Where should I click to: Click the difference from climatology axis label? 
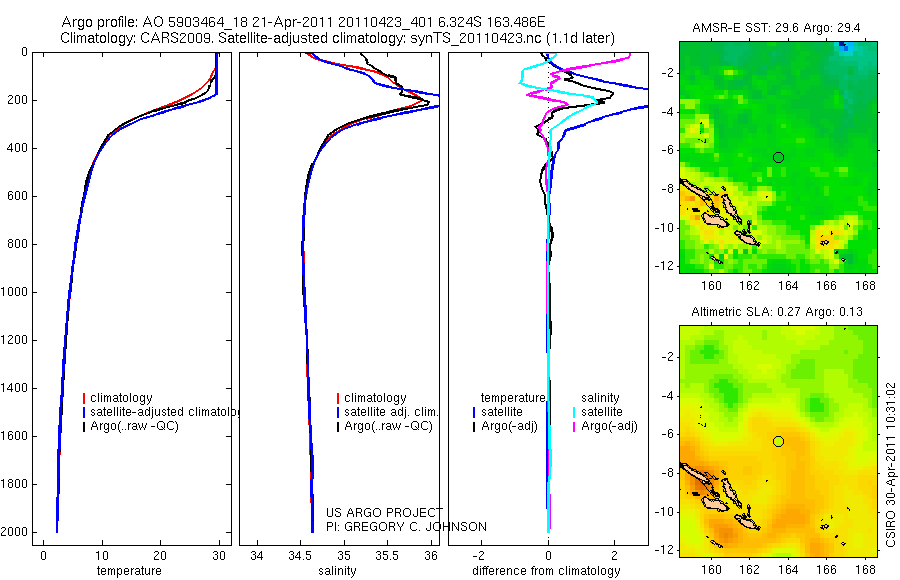pyautogui.click(x=546, y=571)
